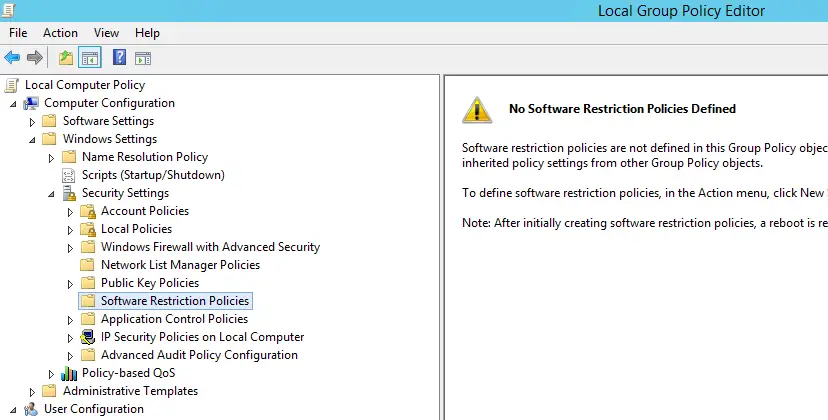Expand IP Security Policies on Local Computer
This screenshot has height=420, width=828.
click(70, 338)
